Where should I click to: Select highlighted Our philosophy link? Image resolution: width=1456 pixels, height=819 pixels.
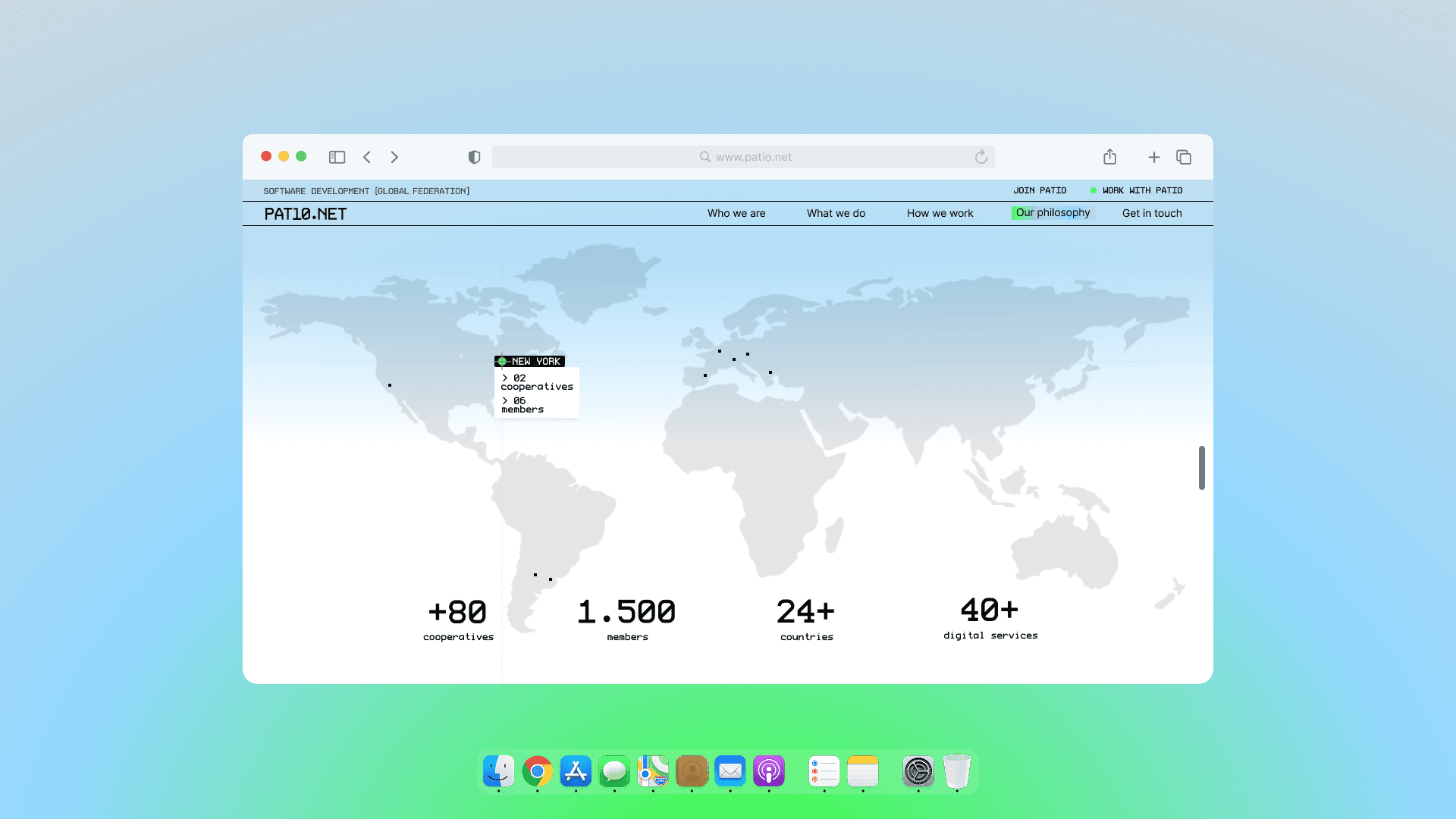1053,213
